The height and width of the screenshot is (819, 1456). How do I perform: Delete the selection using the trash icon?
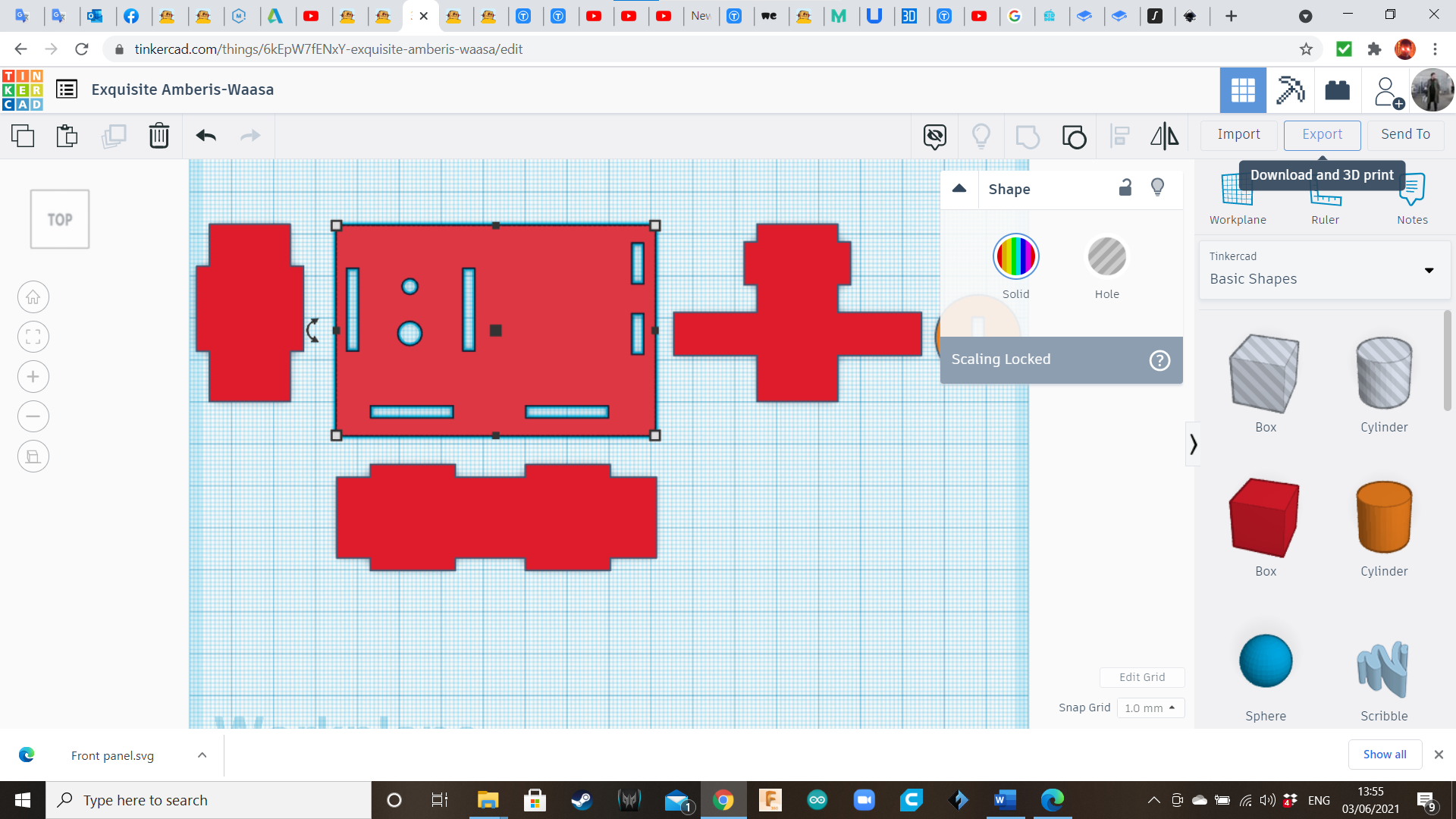(x=158, y=136)
